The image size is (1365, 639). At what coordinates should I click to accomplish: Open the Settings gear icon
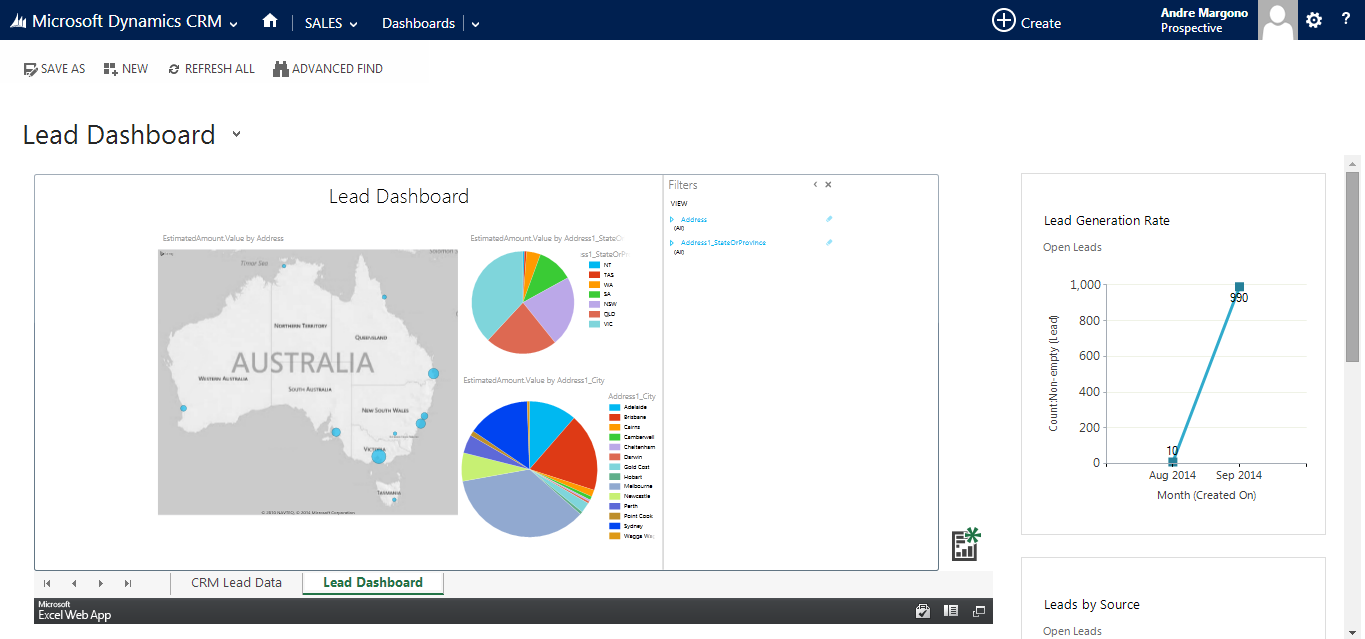pos(1314,20)
